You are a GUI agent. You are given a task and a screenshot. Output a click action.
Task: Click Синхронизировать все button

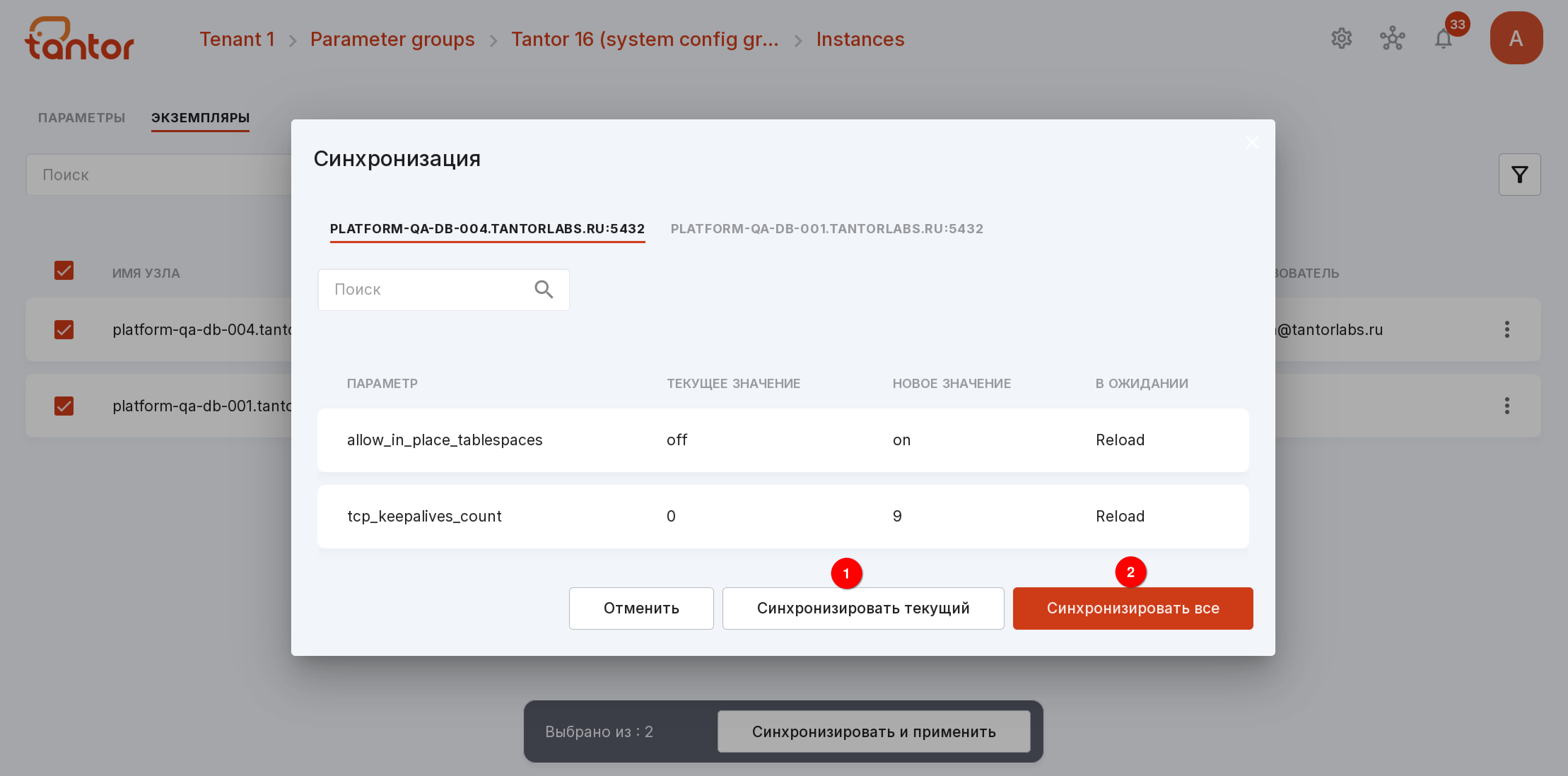1132,608
